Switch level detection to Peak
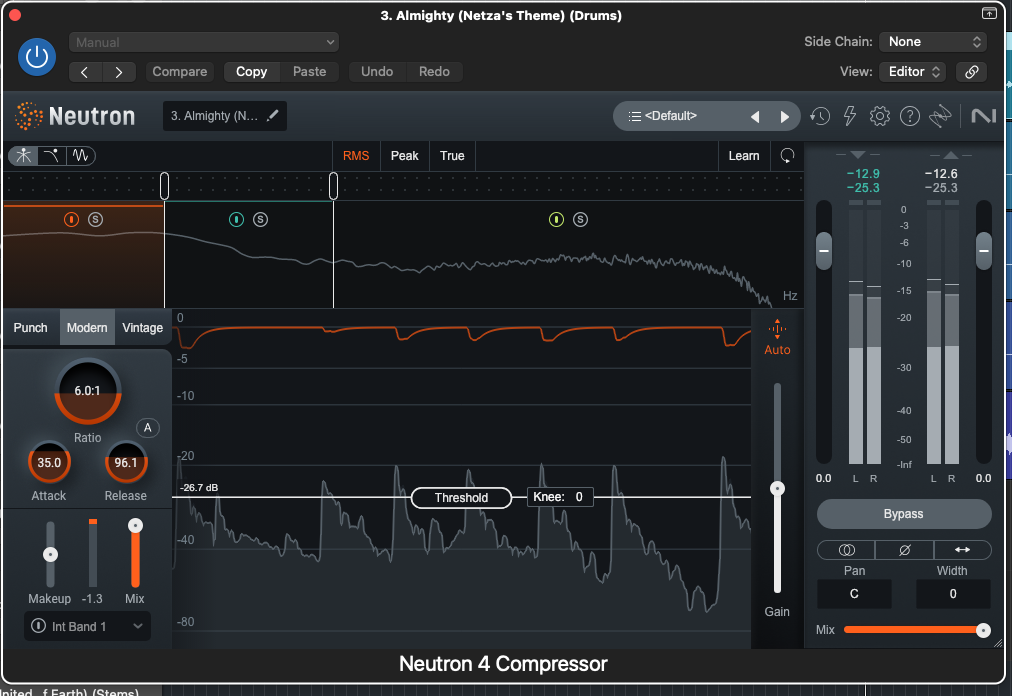1012x696 pixels. point(405,156)
